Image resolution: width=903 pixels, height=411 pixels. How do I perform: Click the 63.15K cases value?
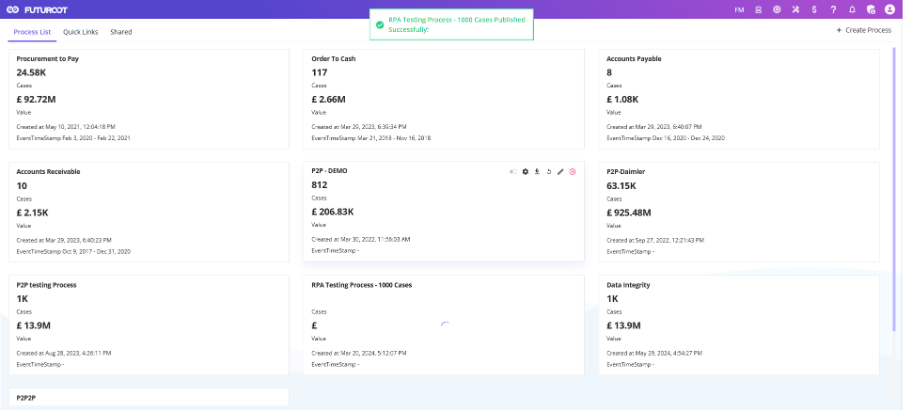click(621, 186)
